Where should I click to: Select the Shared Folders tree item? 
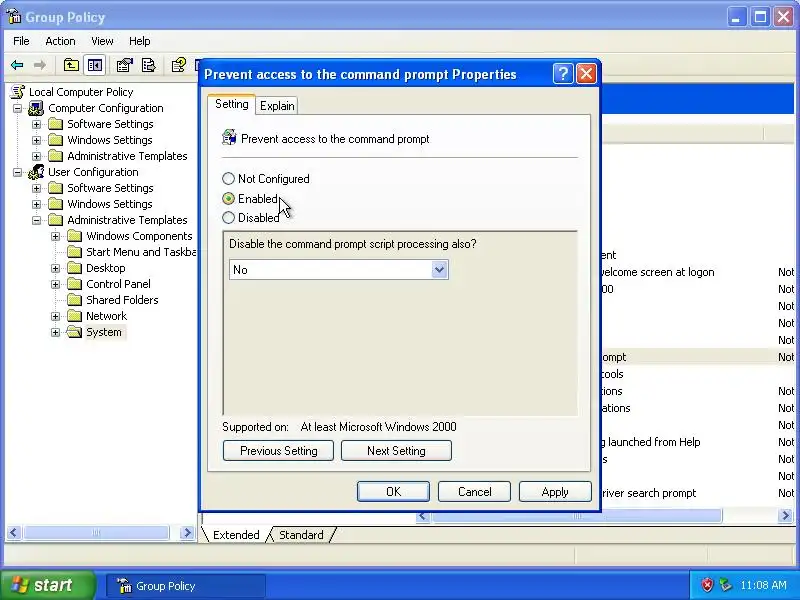coord(122,300)
